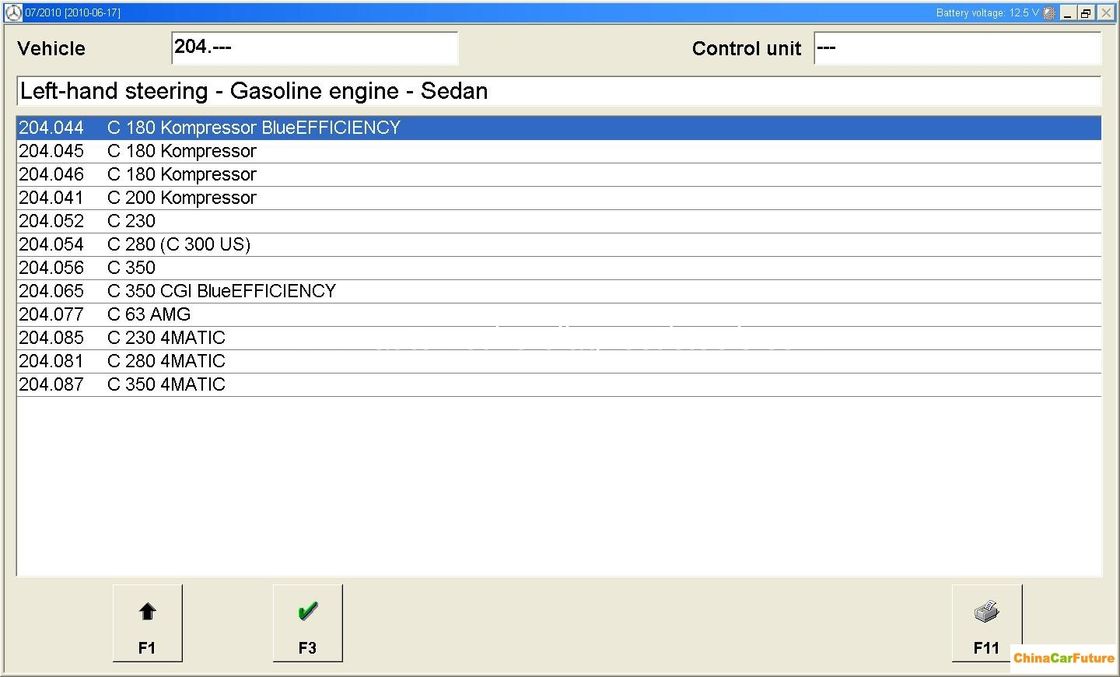This screenshot has height=677, width=1120.
Task: Close the diagnostic window
Action: (1106, 13)
